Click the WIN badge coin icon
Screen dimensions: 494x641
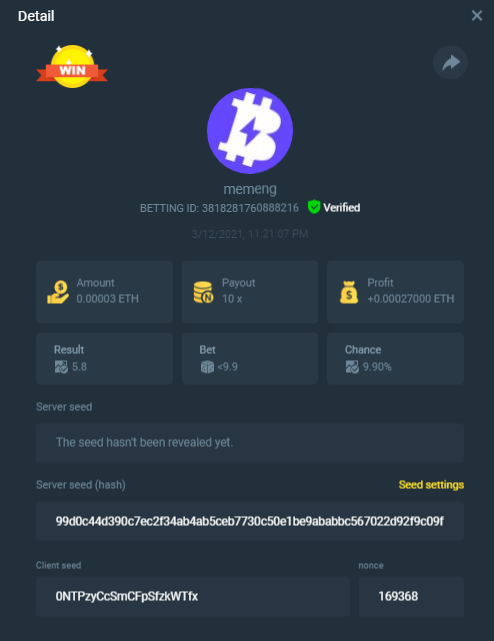coord(72,66)
